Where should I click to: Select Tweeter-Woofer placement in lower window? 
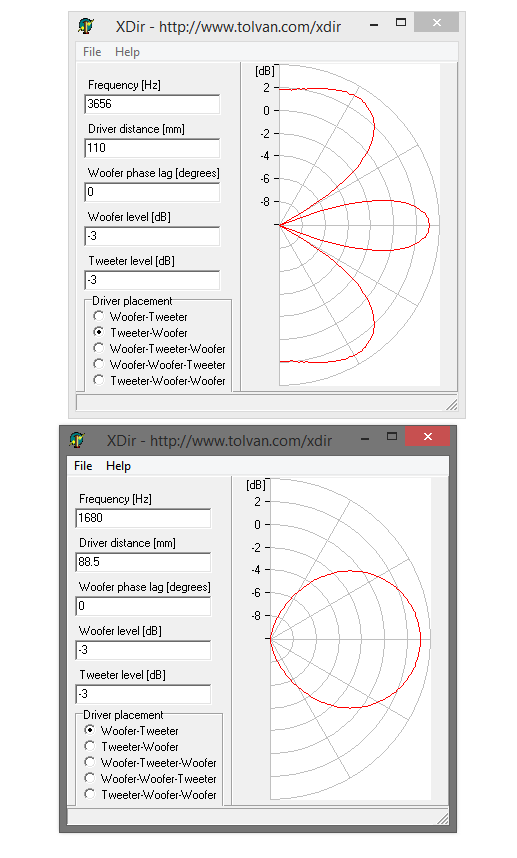pos(132,746)
